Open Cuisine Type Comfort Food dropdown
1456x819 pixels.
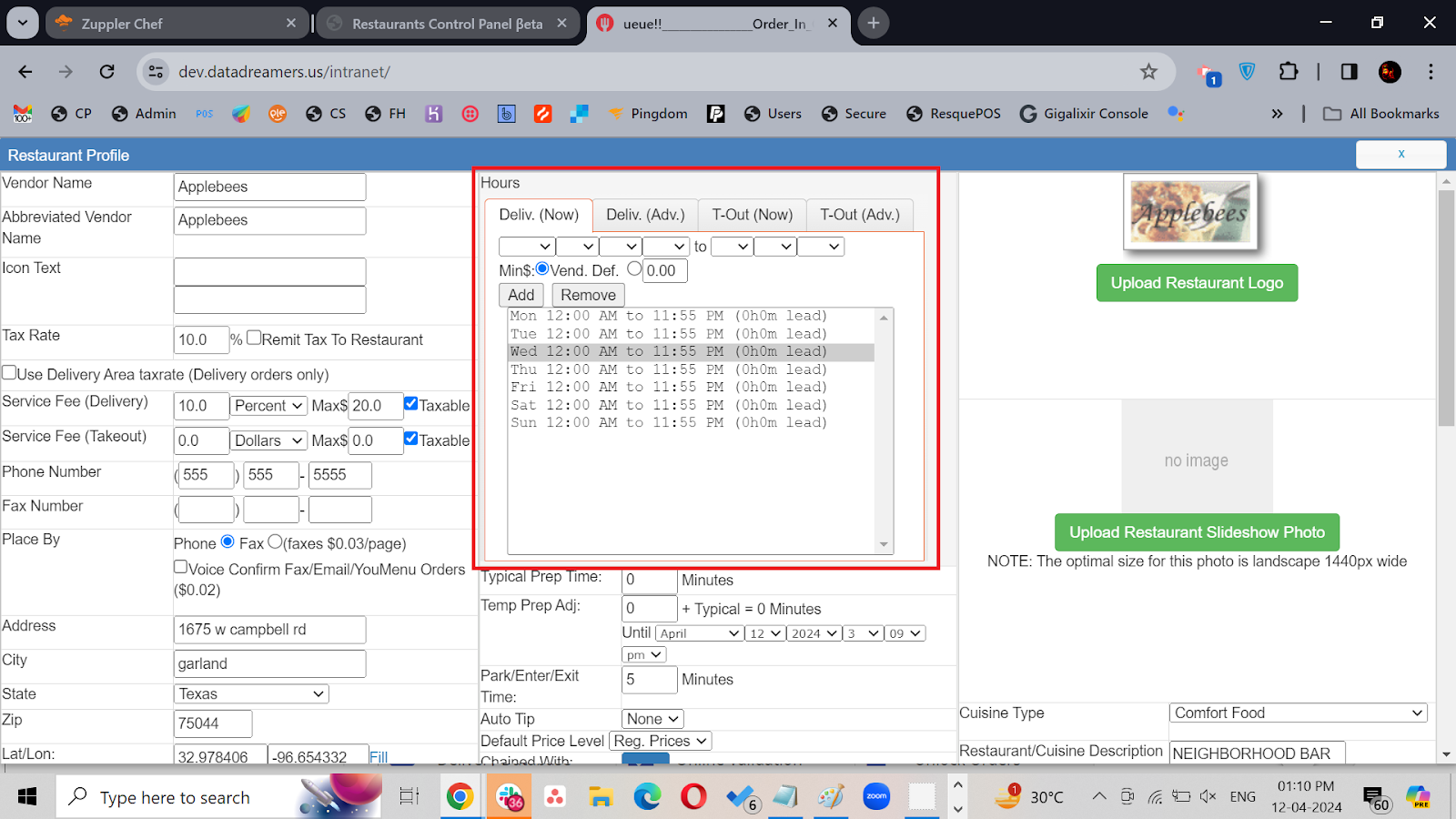click(x=1299, y=713)
